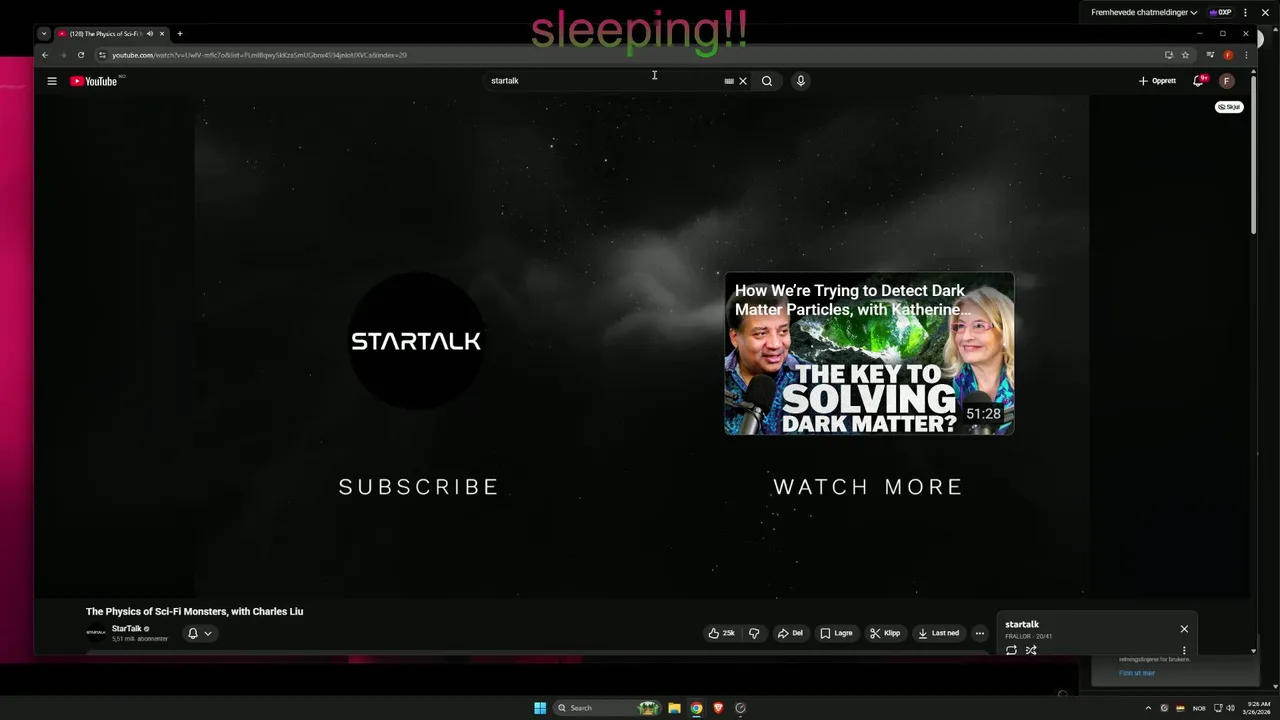Open chat panel three-dot options
1280x720 pixels.
pyautogui.click(x=1246, y=13)
